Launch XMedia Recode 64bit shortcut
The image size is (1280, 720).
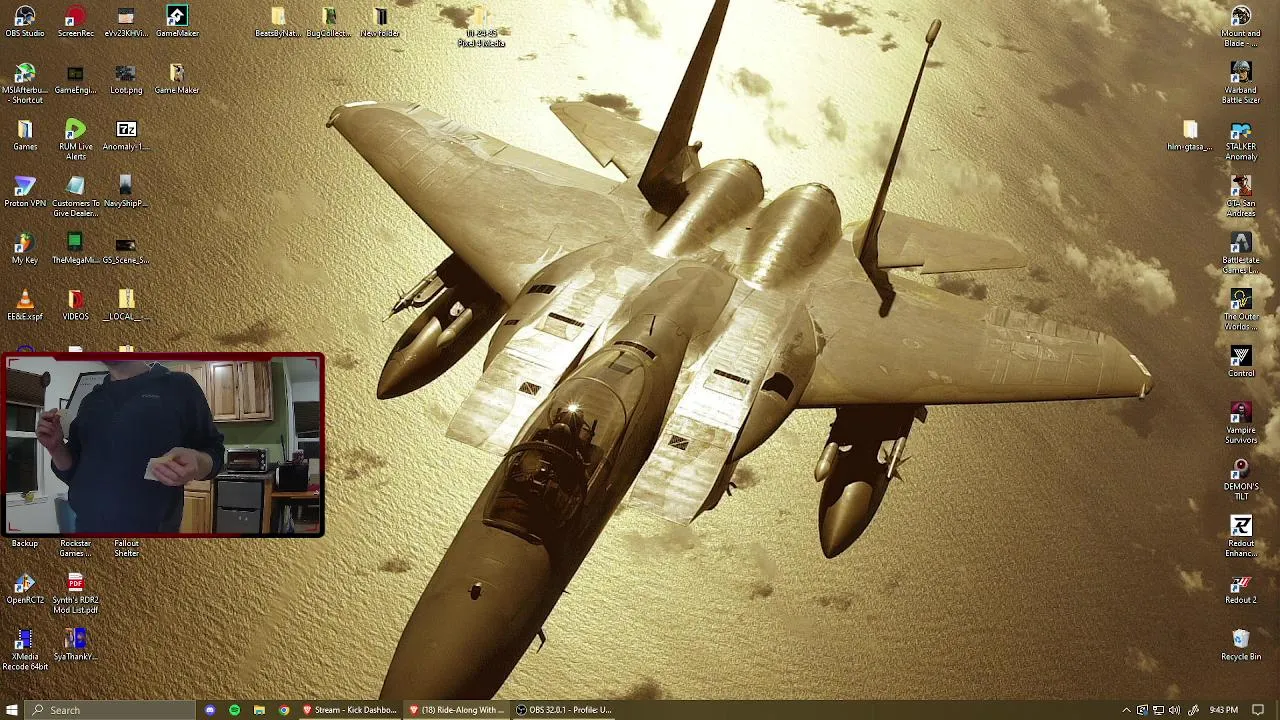pyautogui.click(x=25, y=651)
